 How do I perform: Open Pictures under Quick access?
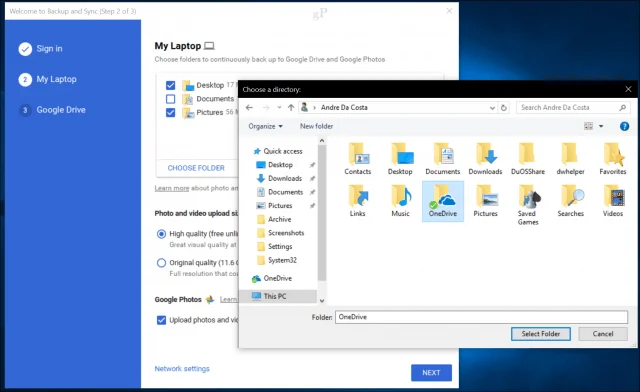(274, 205)
